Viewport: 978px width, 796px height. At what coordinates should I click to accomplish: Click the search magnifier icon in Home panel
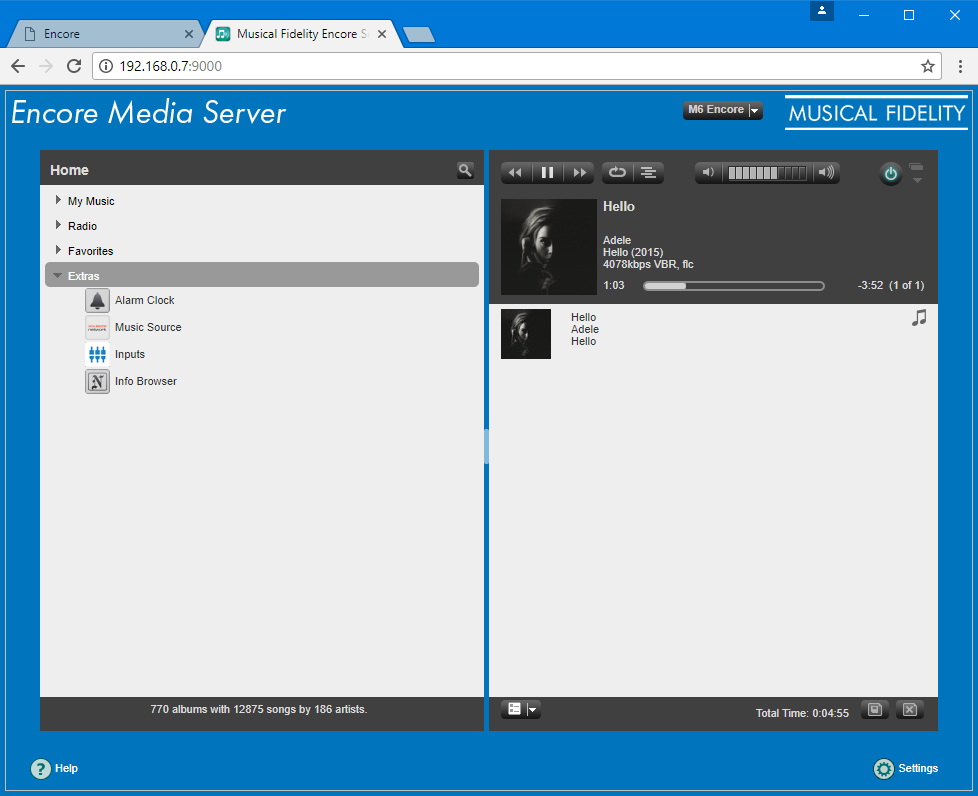click(x=465, y=170)
